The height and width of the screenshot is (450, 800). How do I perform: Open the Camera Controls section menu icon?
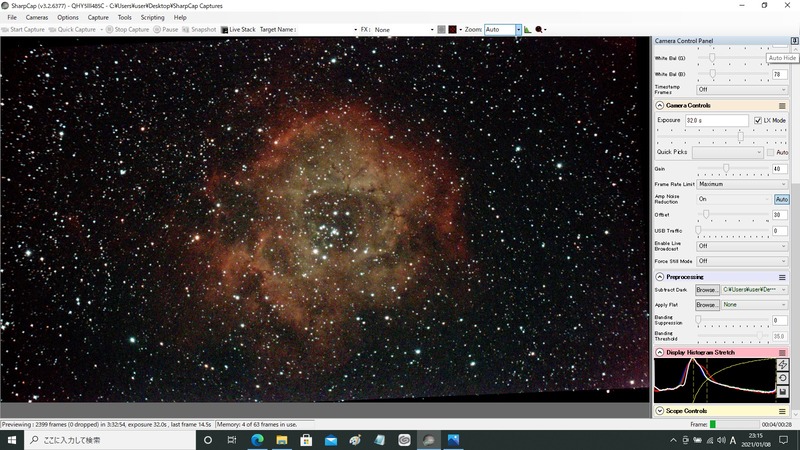(x=782, y=106)
